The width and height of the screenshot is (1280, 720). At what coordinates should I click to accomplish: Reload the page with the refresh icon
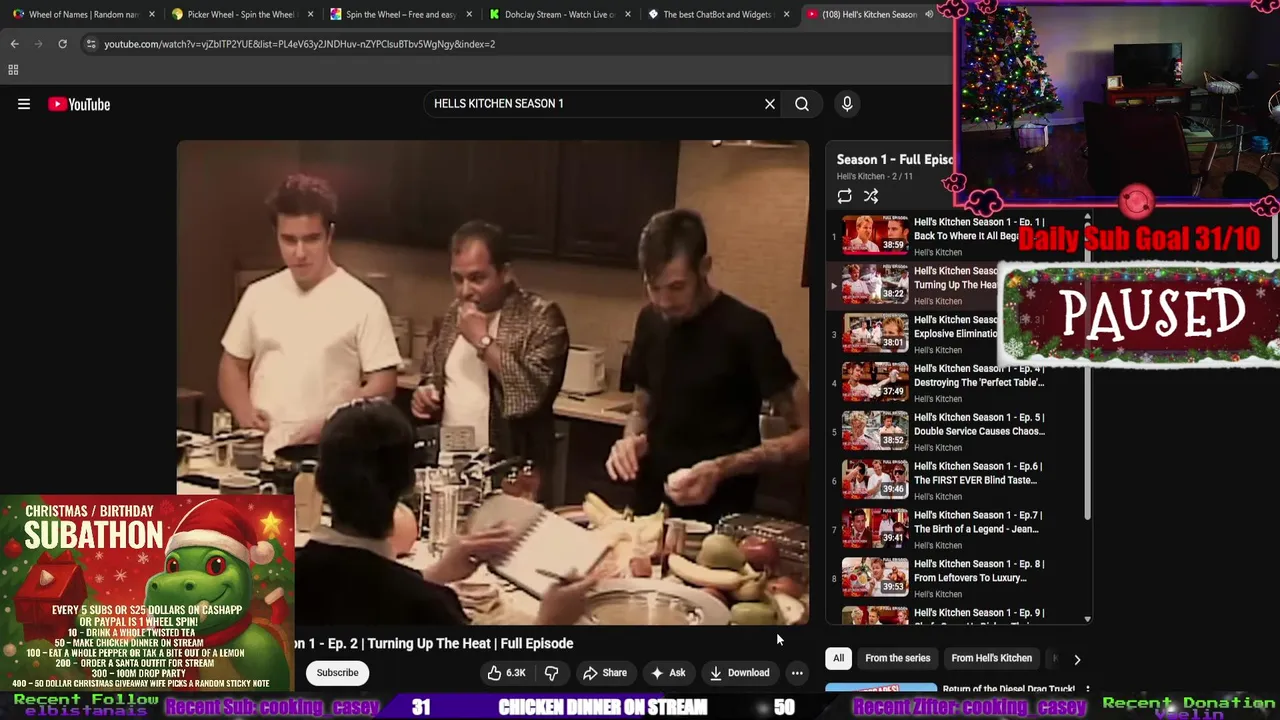coord(62,44)
